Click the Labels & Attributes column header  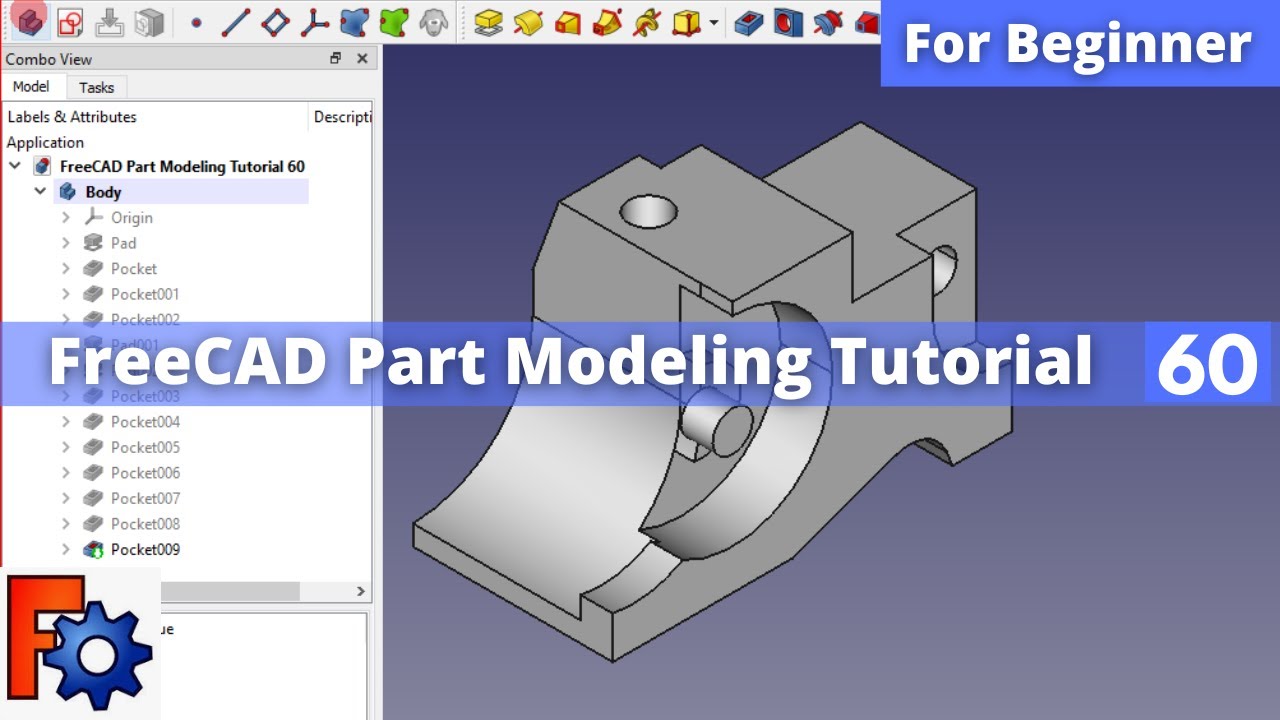click(72, 117)
